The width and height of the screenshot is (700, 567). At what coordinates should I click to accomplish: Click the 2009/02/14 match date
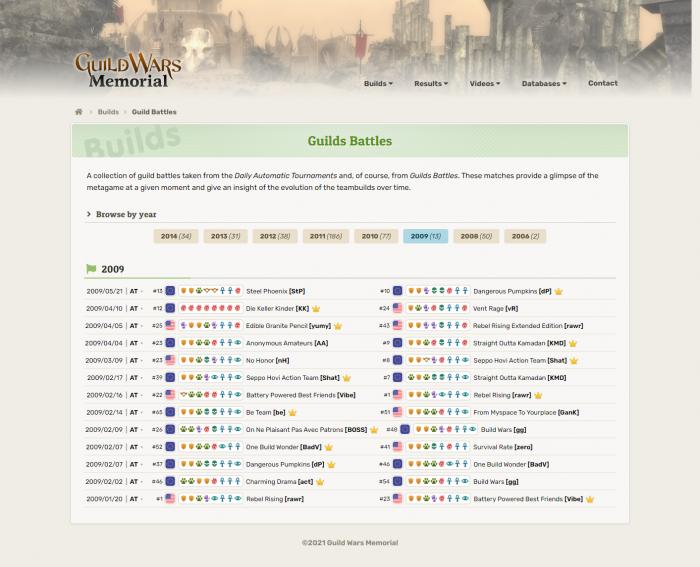pos(104,413)
